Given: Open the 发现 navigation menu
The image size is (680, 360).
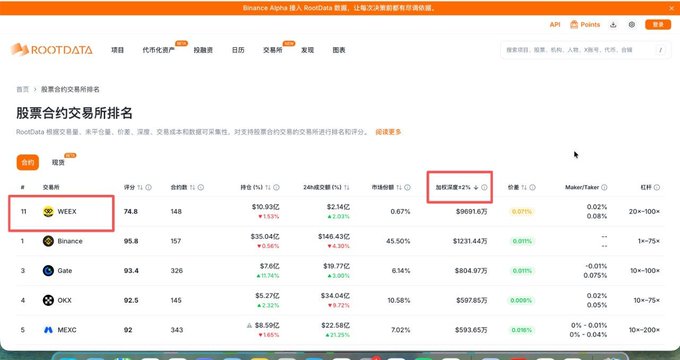Looking at the screenshot, I should (307, 50).
